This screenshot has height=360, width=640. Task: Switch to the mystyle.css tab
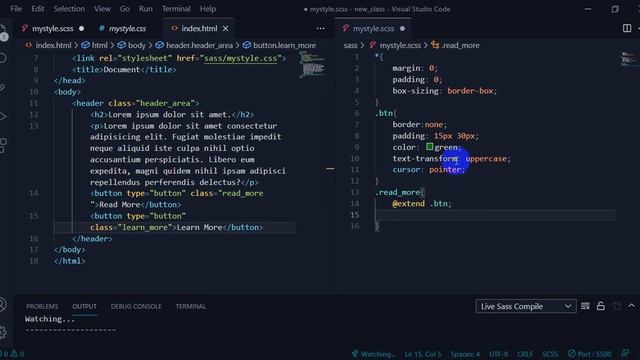127,29
